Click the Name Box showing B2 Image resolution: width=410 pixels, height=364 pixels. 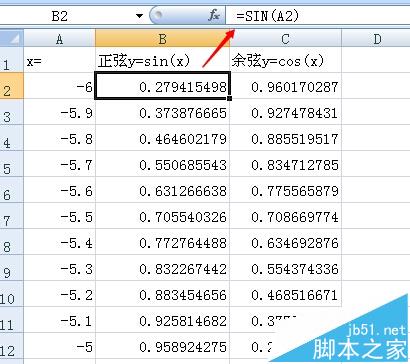click(67, 16)
